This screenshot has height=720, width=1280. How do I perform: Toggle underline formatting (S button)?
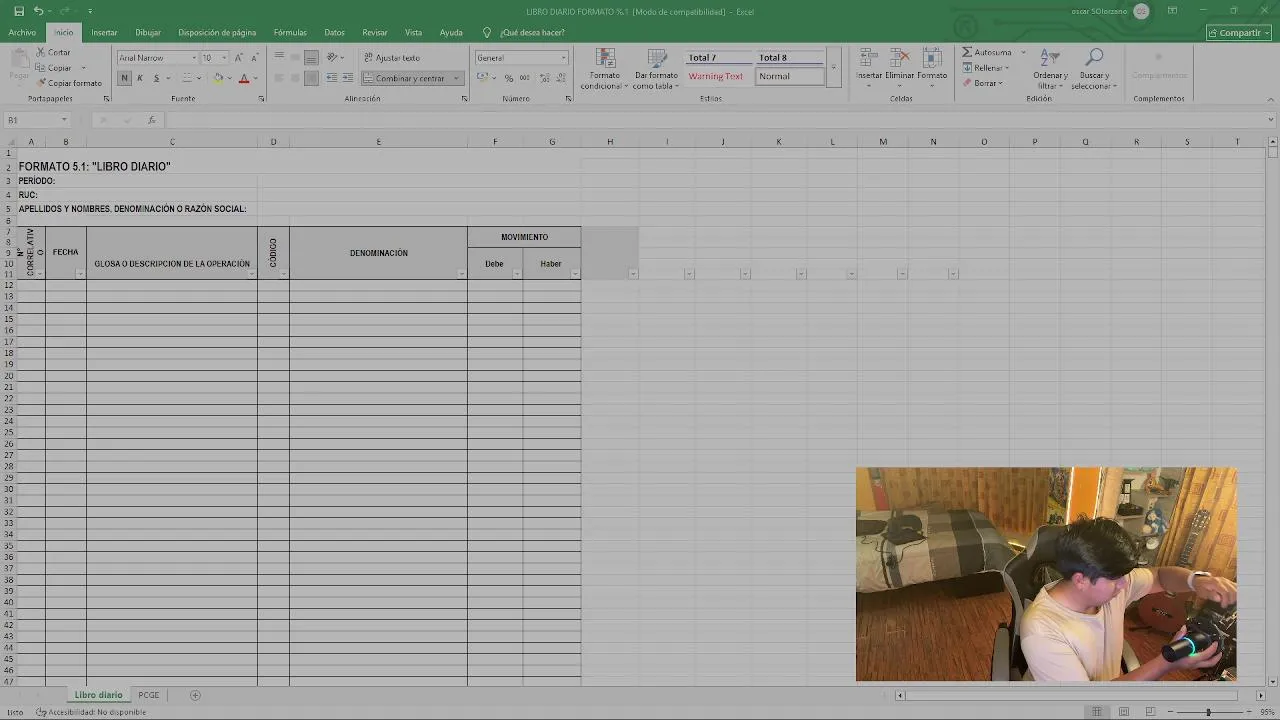coord(156,78)
